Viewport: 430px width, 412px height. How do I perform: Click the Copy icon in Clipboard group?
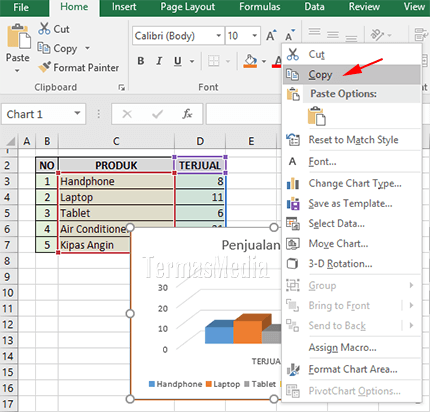(44, 48)
